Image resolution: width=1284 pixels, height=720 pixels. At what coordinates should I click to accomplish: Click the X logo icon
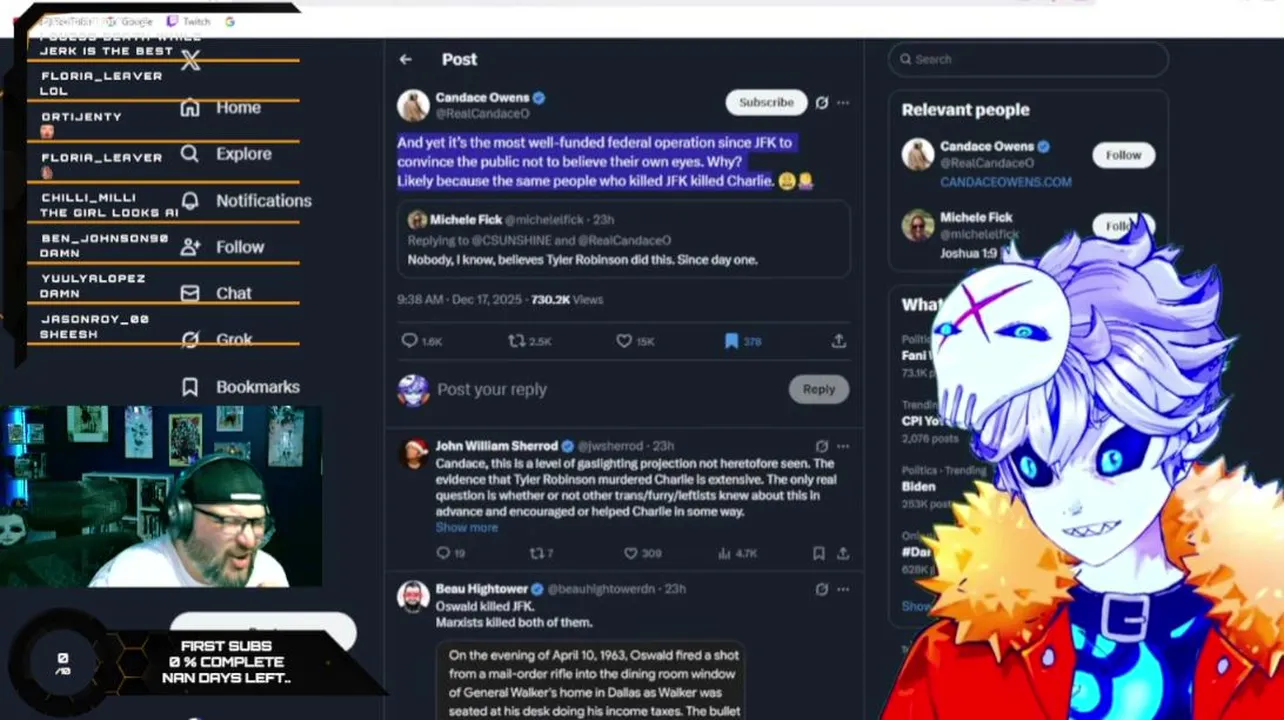tap(191, 61)
